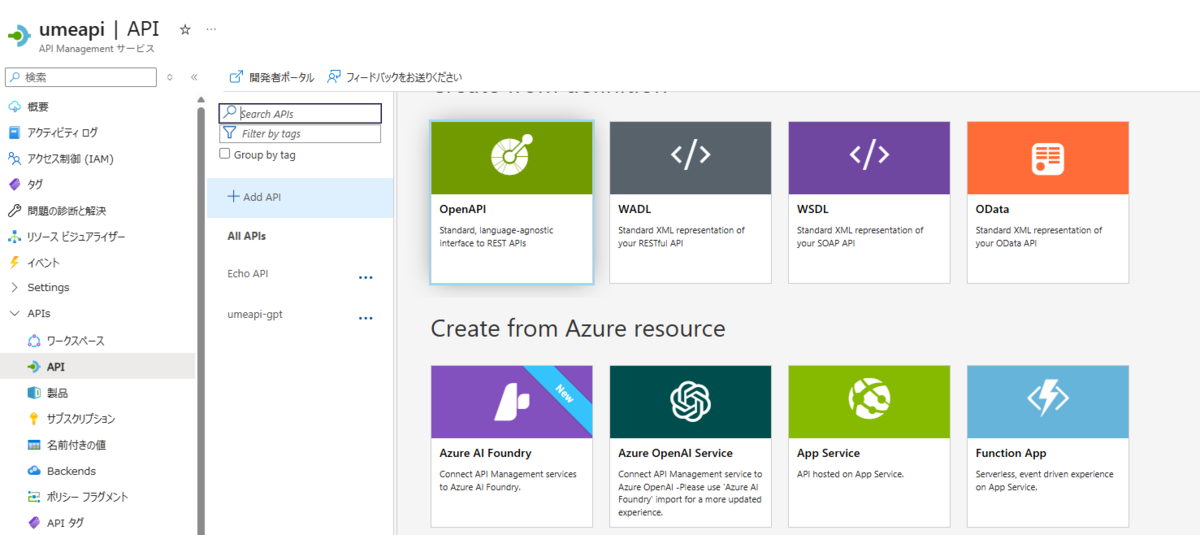Open the umeapi-gpt context menu dots
The image size is (1200, 535).
coord(365,318)
